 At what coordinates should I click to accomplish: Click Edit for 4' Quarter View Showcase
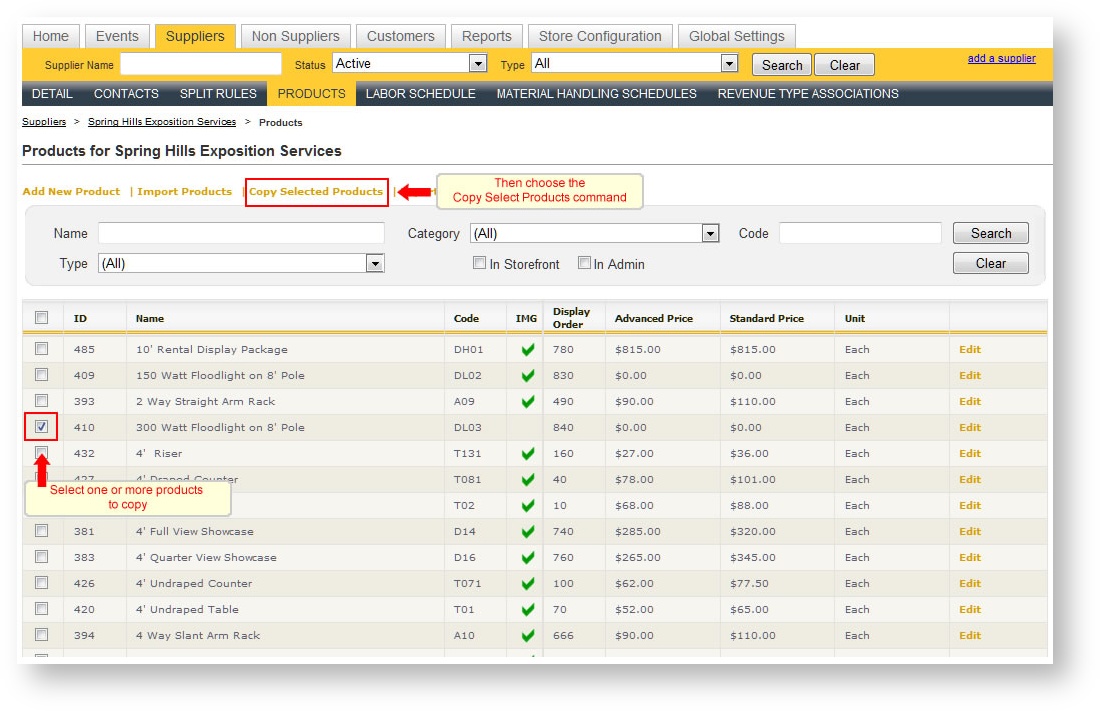click(970, 558)
